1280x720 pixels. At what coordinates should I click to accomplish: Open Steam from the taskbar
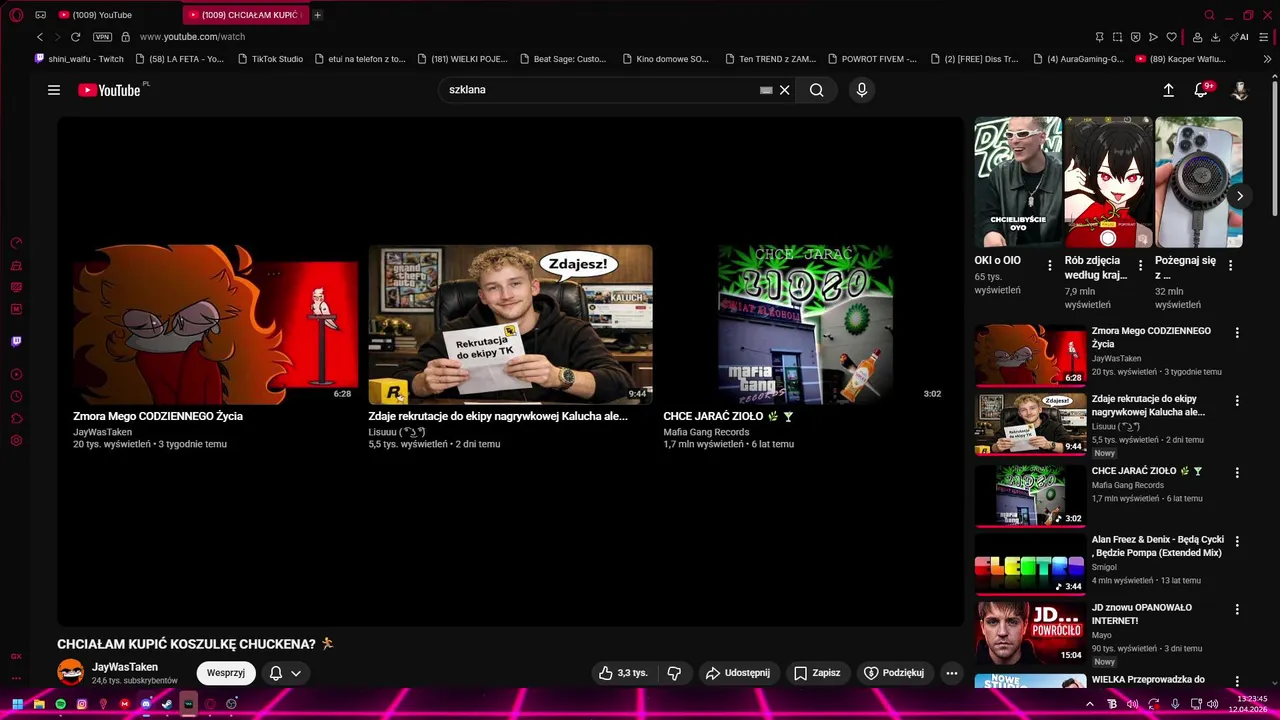[x=167, y=704]
